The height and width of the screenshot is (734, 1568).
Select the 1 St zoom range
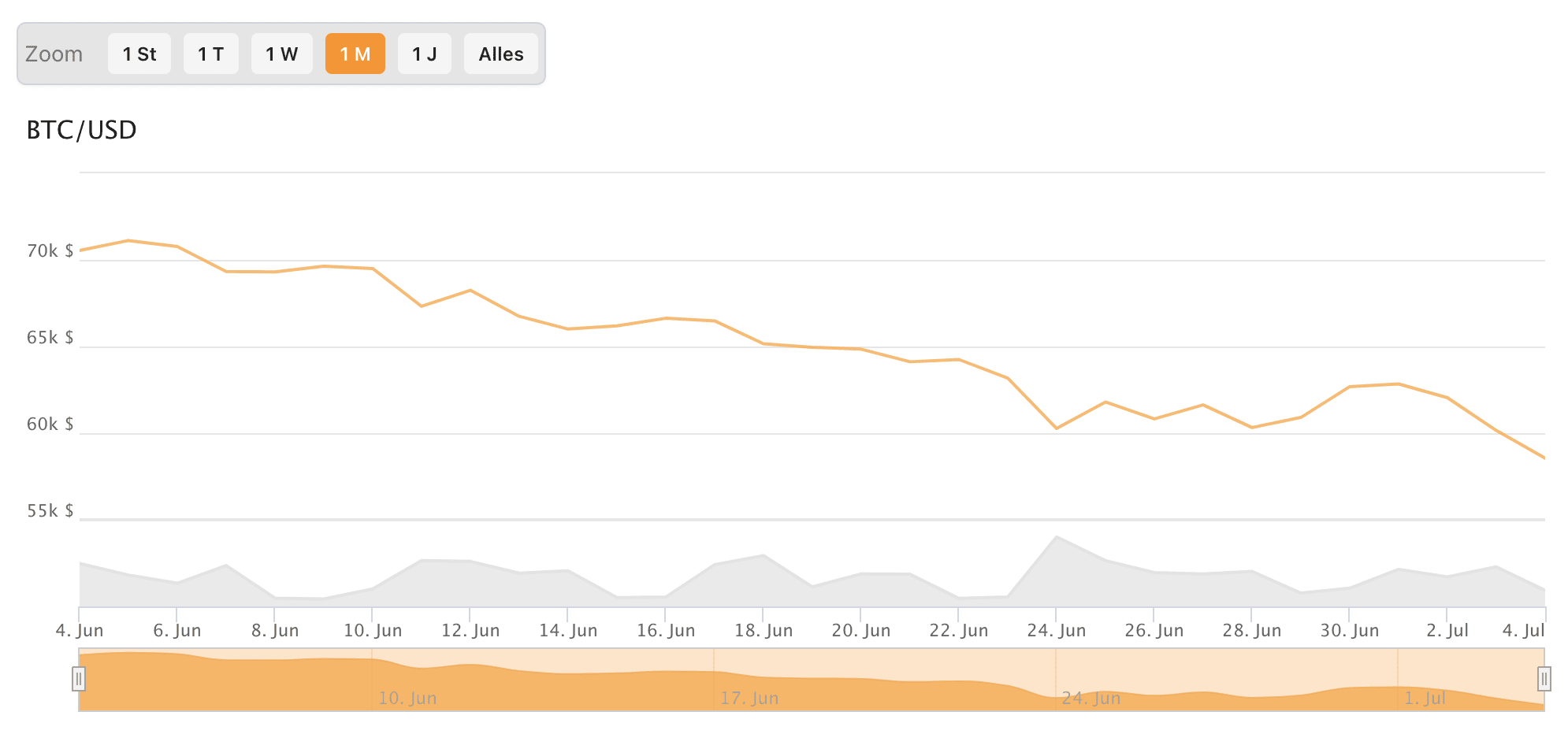[x=139, y=54]
